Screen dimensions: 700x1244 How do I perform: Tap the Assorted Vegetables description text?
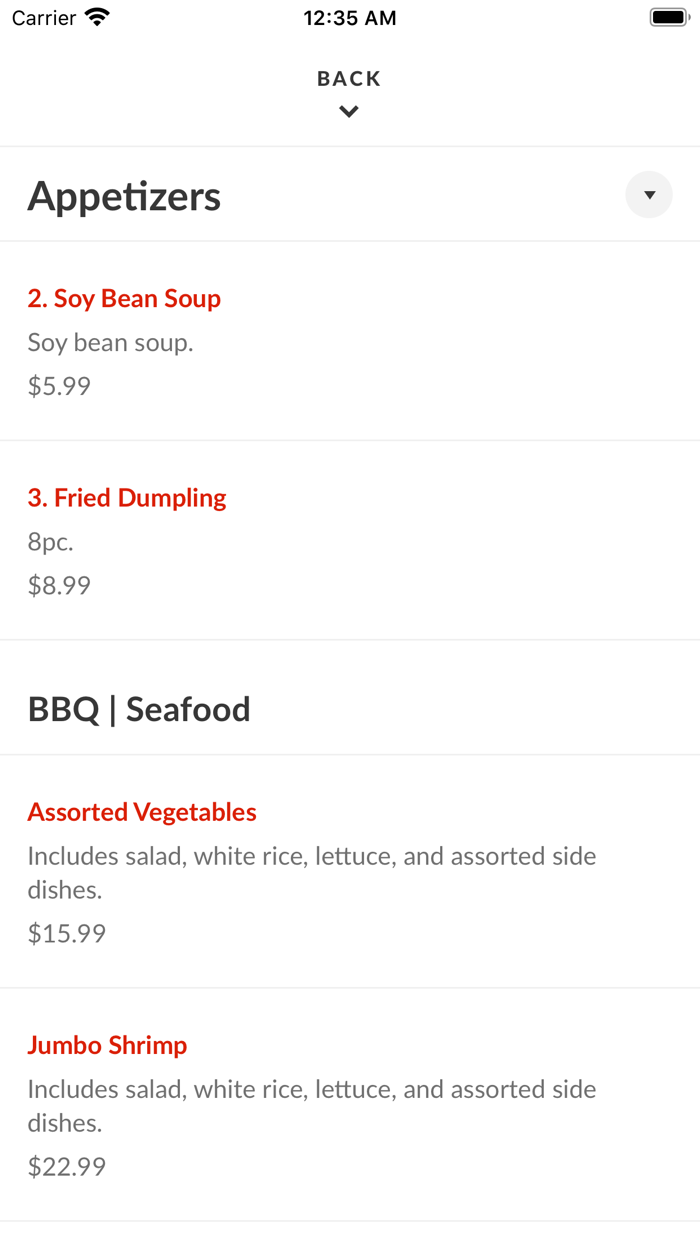(x=311, y=872)
